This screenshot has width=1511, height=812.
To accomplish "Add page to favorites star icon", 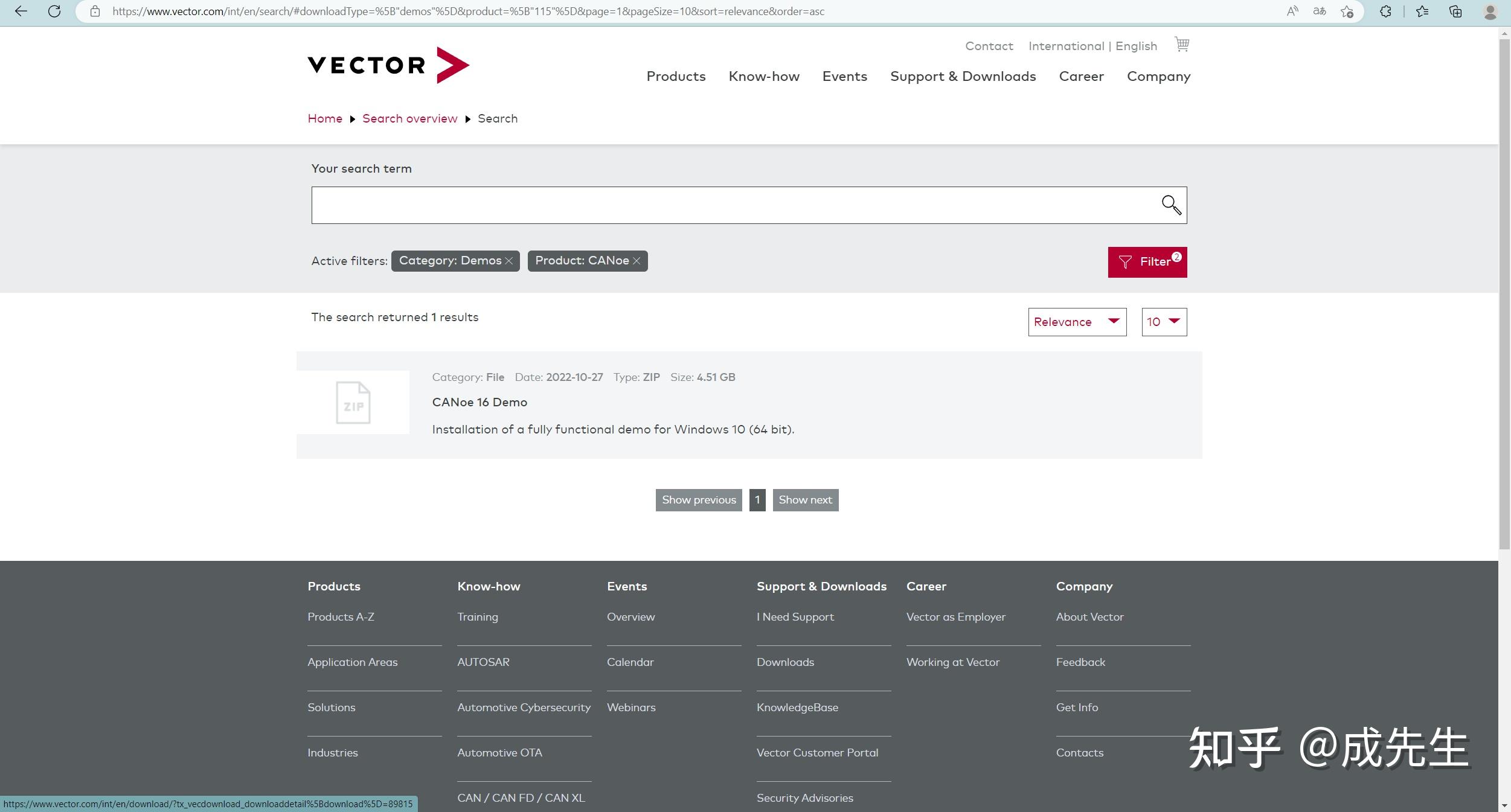I will tap(1346, 11).
